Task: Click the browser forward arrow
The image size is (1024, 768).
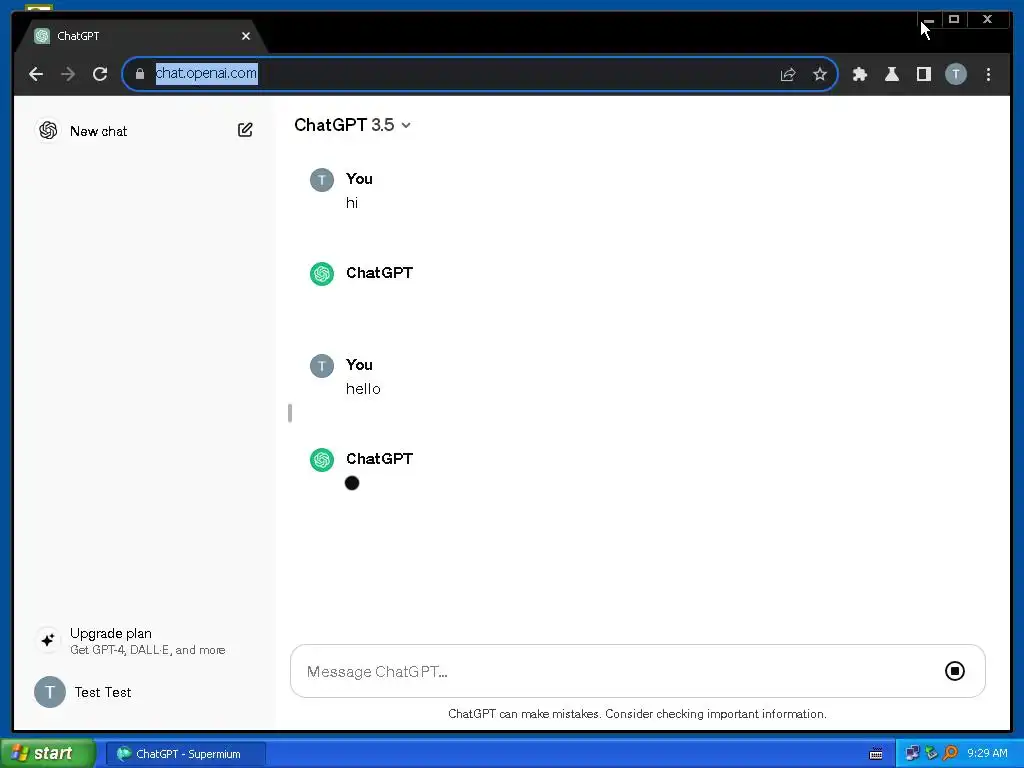Action: pos(68,74)
